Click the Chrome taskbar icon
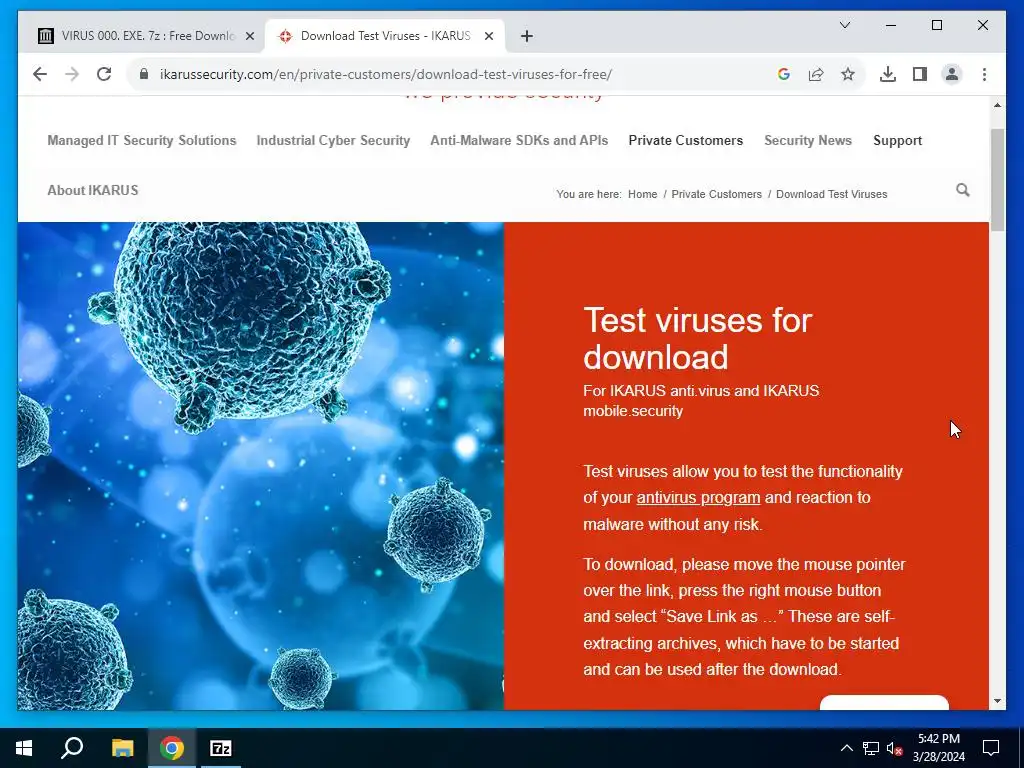Screen dimensions: 1024x768 172,748
